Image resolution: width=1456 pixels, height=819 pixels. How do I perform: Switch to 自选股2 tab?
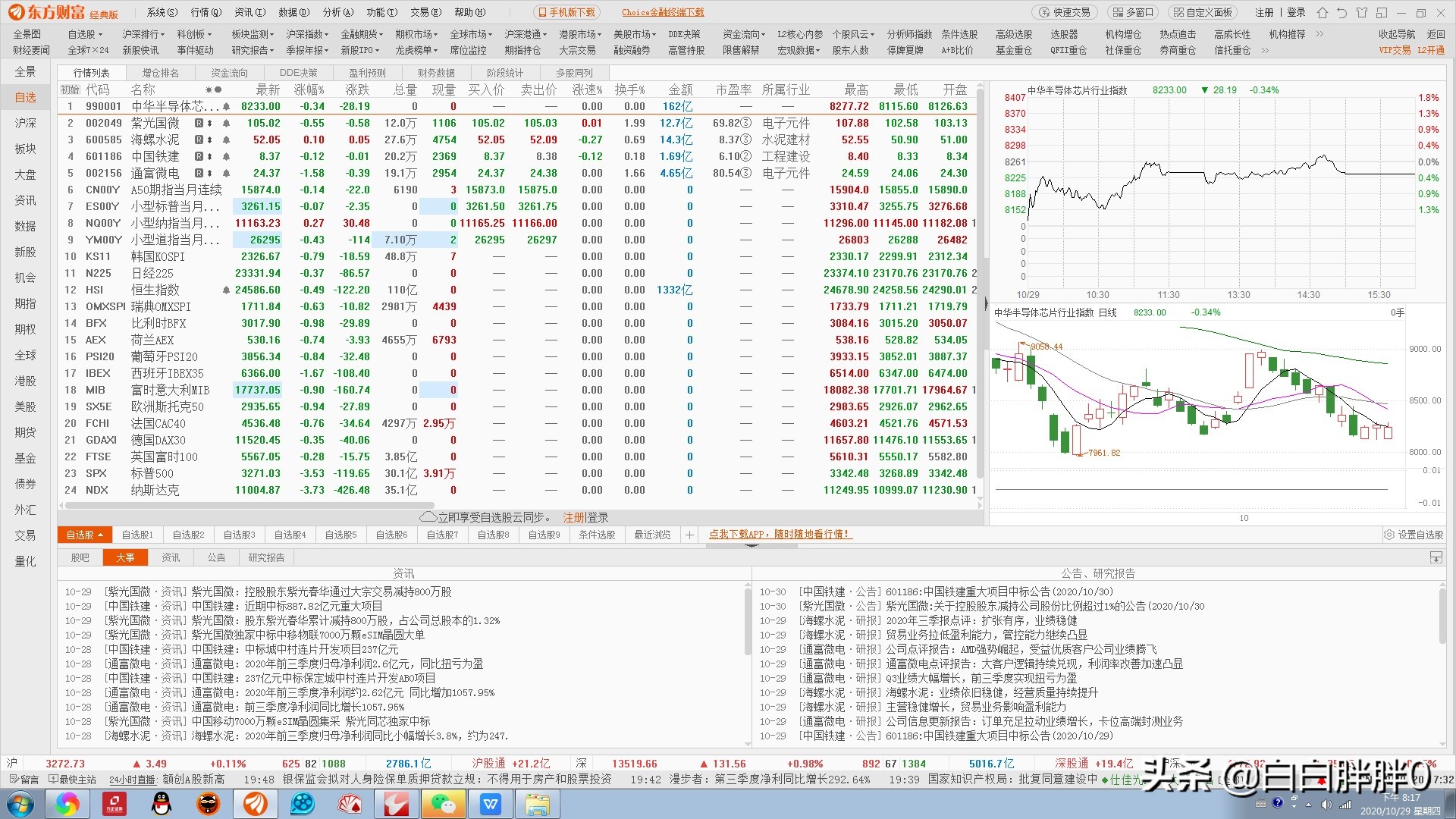(188, 535)
